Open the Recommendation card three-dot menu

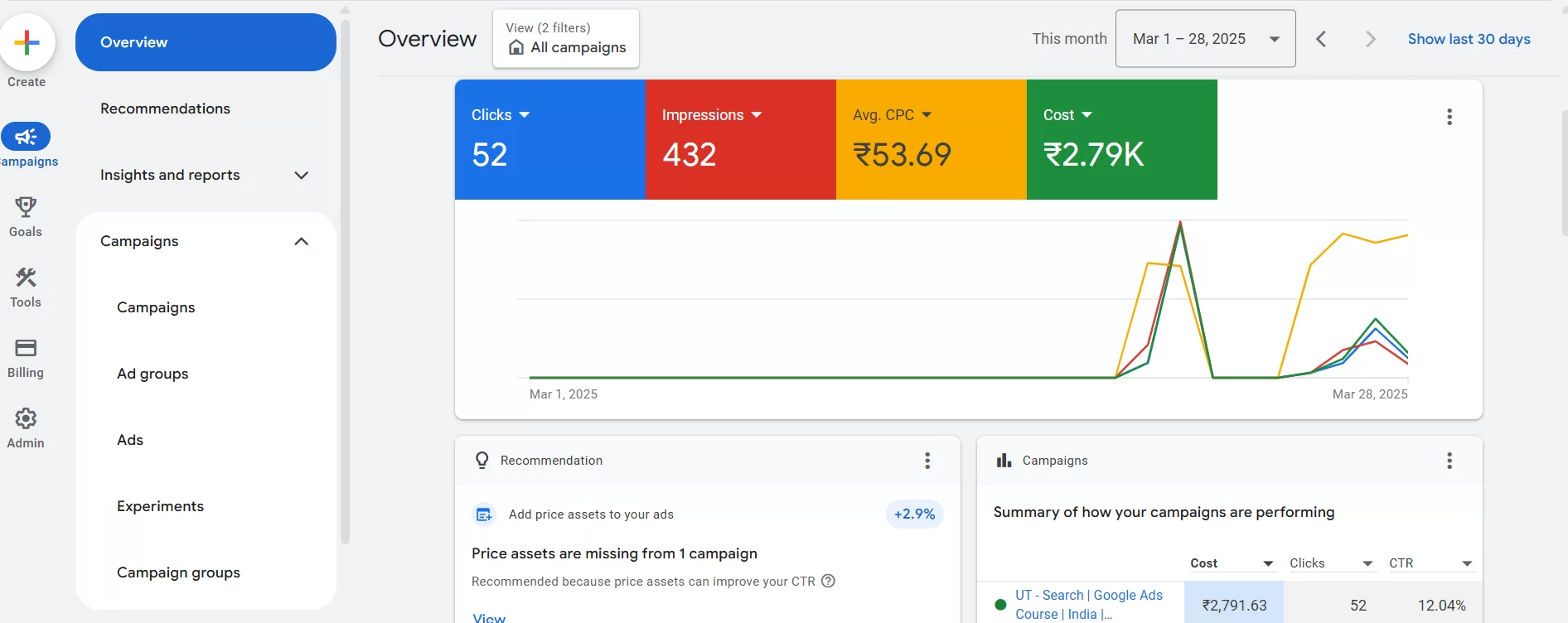pos(927,461)
